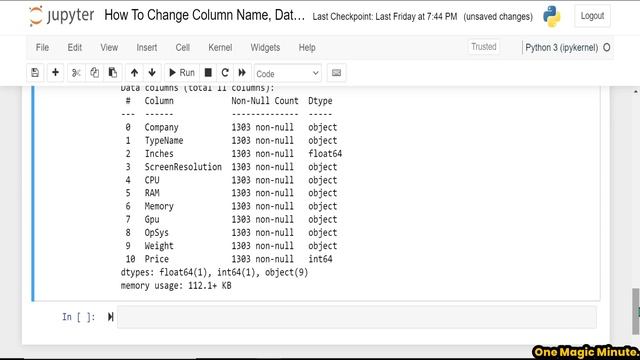Image resolution: width=640 pixels, height=360 pixels.
Task: Save notebook with the floppy disk icon
Action: pos(35,73)
